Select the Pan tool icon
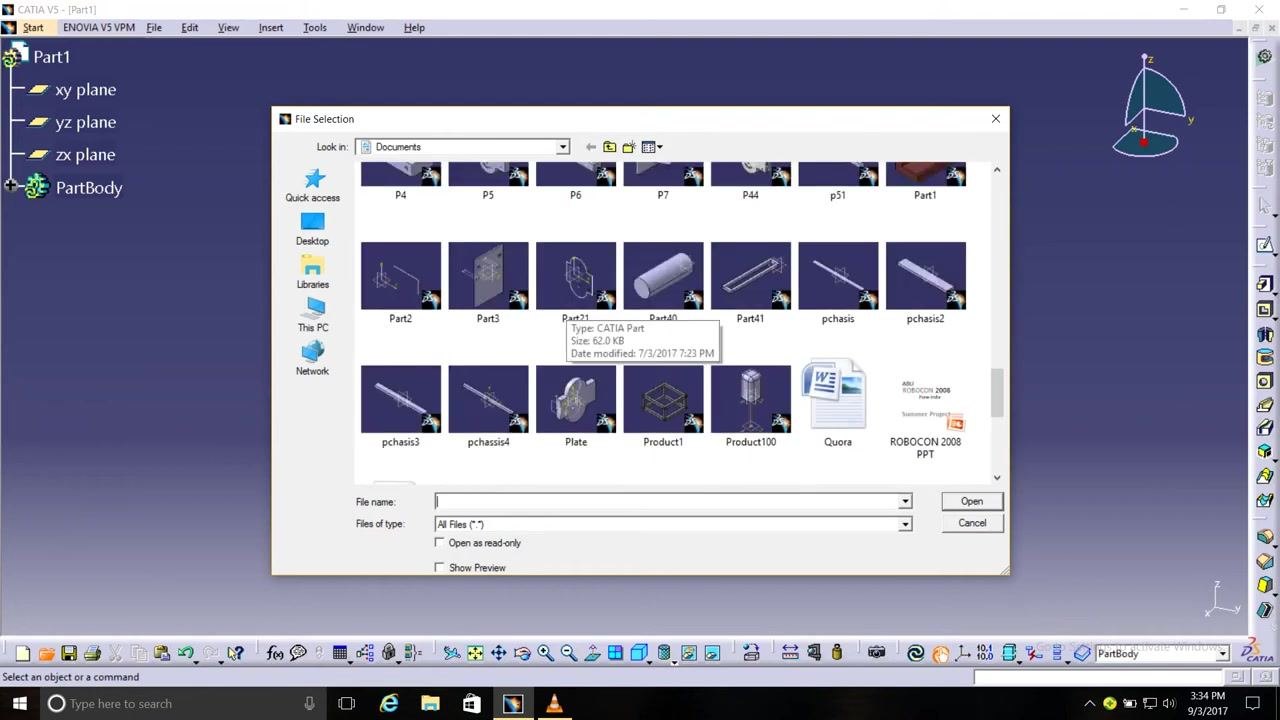The height and width of the screenshot is (720, 1280). tap(498, 653)
